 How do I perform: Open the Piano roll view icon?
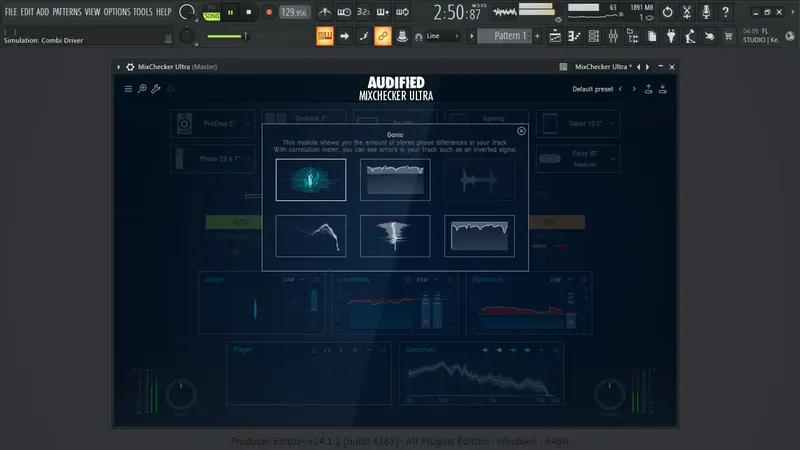coord(574,36)
